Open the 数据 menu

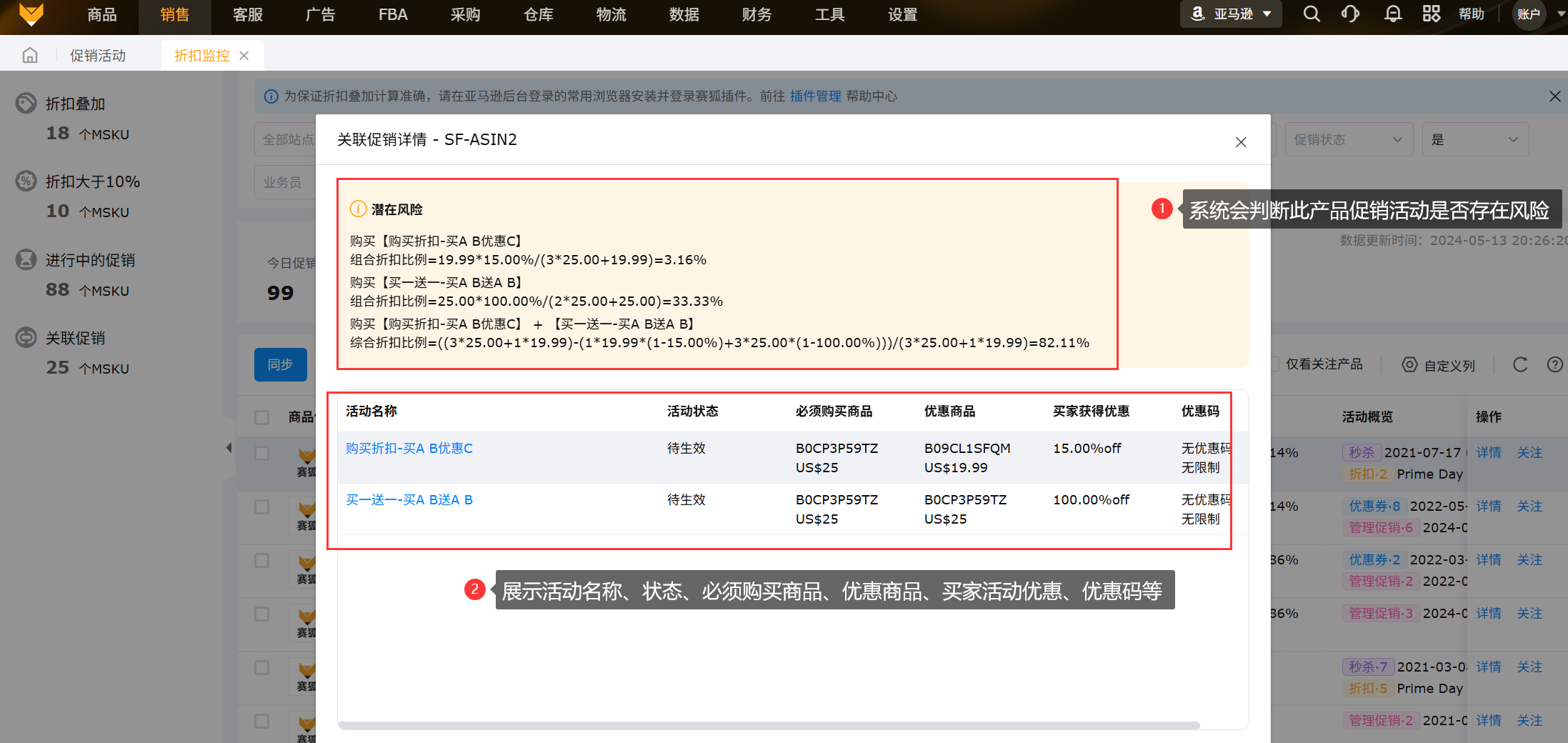684,14
